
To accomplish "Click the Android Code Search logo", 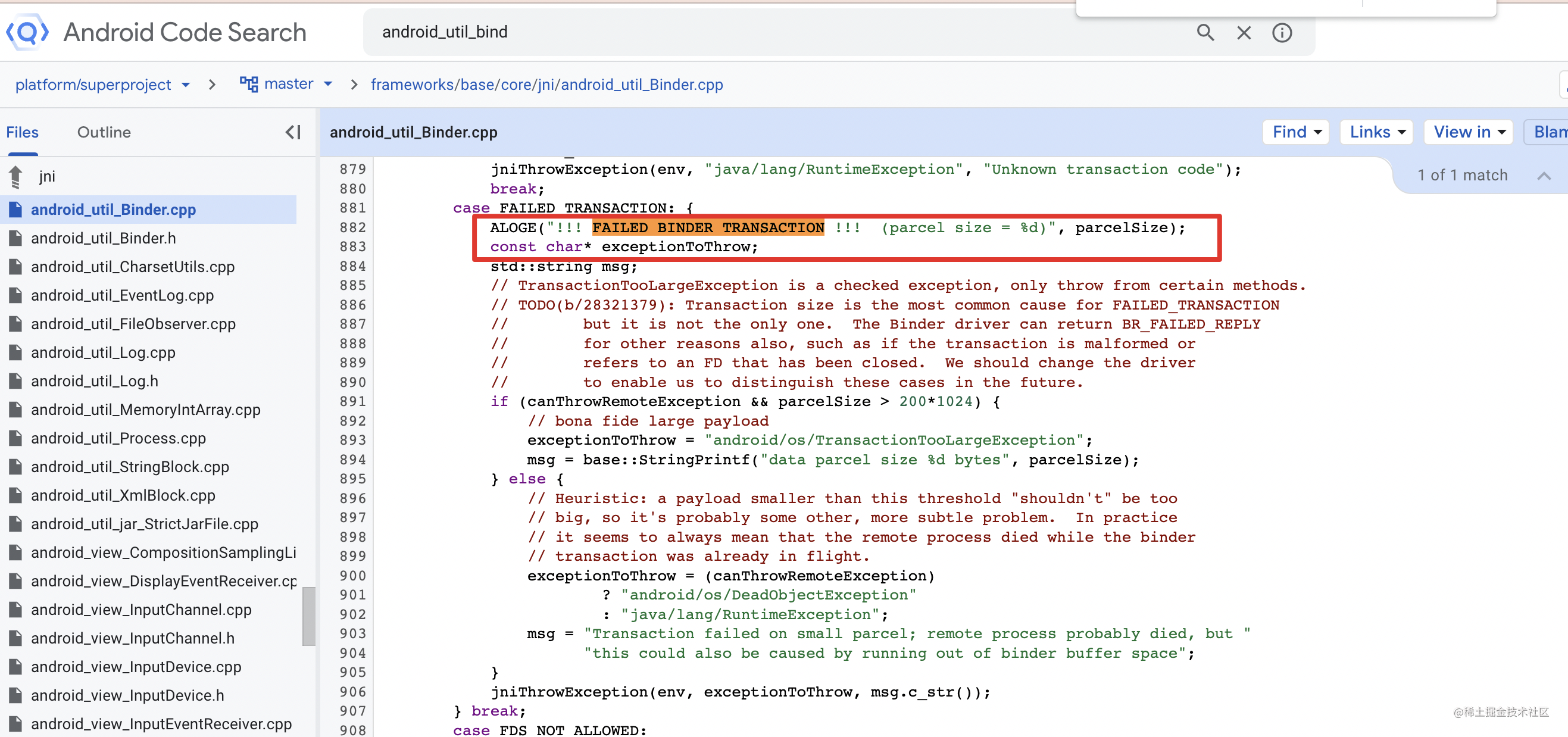I will pyautogui.click(x=27, y=32).
